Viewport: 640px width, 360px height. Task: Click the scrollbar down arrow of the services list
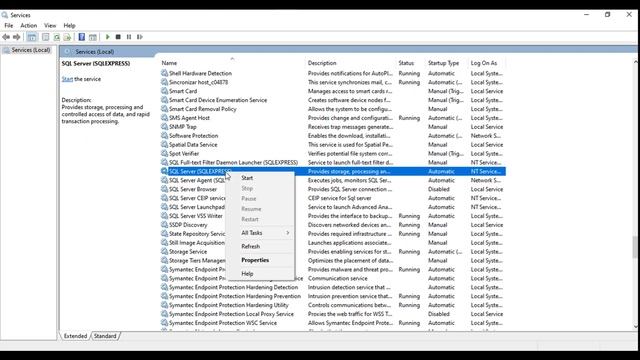[x=636, y=327]
